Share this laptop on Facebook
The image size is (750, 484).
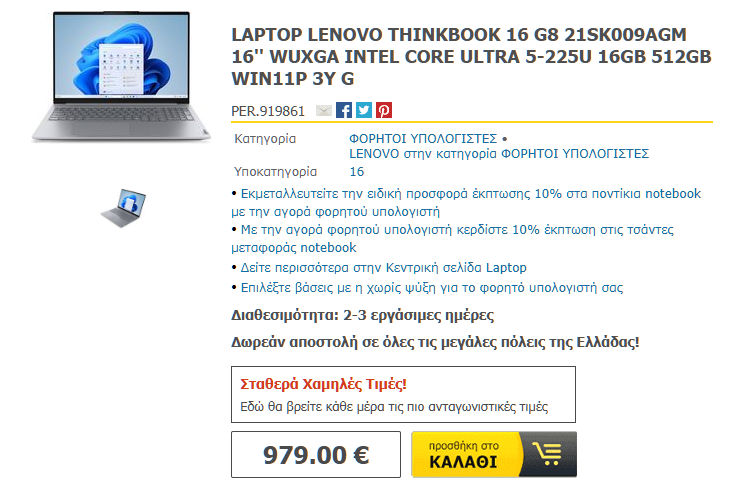(343, 110)
